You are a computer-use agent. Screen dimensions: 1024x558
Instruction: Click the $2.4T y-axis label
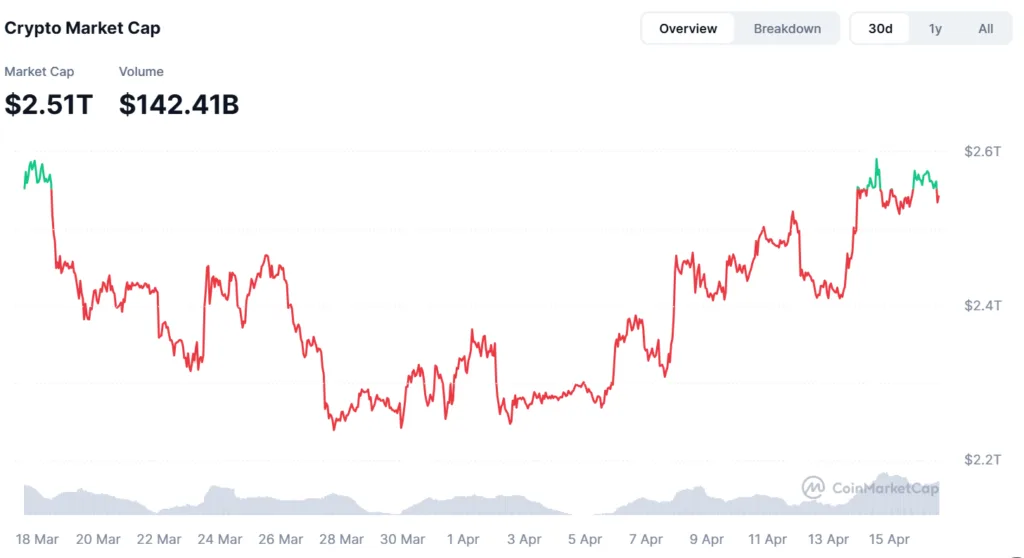click(x=982, y=305)
